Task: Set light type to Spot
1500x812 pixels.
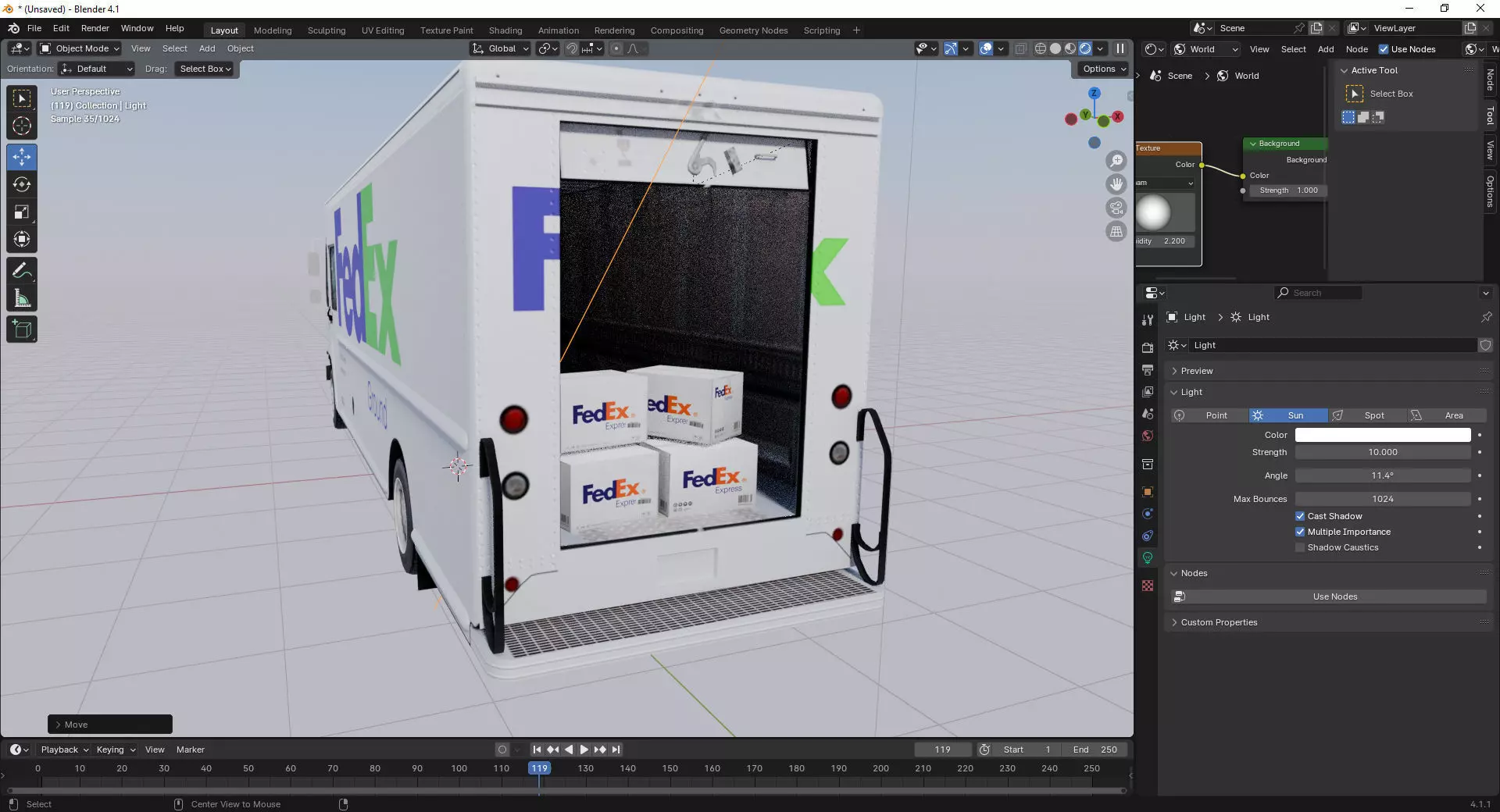Action: tap(1367, 415)
